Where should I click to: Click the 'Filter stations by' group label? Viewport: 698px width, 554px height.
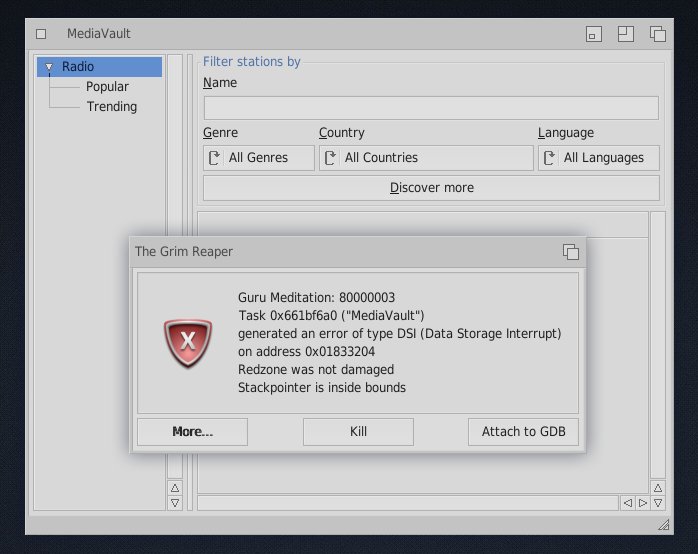(x=252, y=62)
